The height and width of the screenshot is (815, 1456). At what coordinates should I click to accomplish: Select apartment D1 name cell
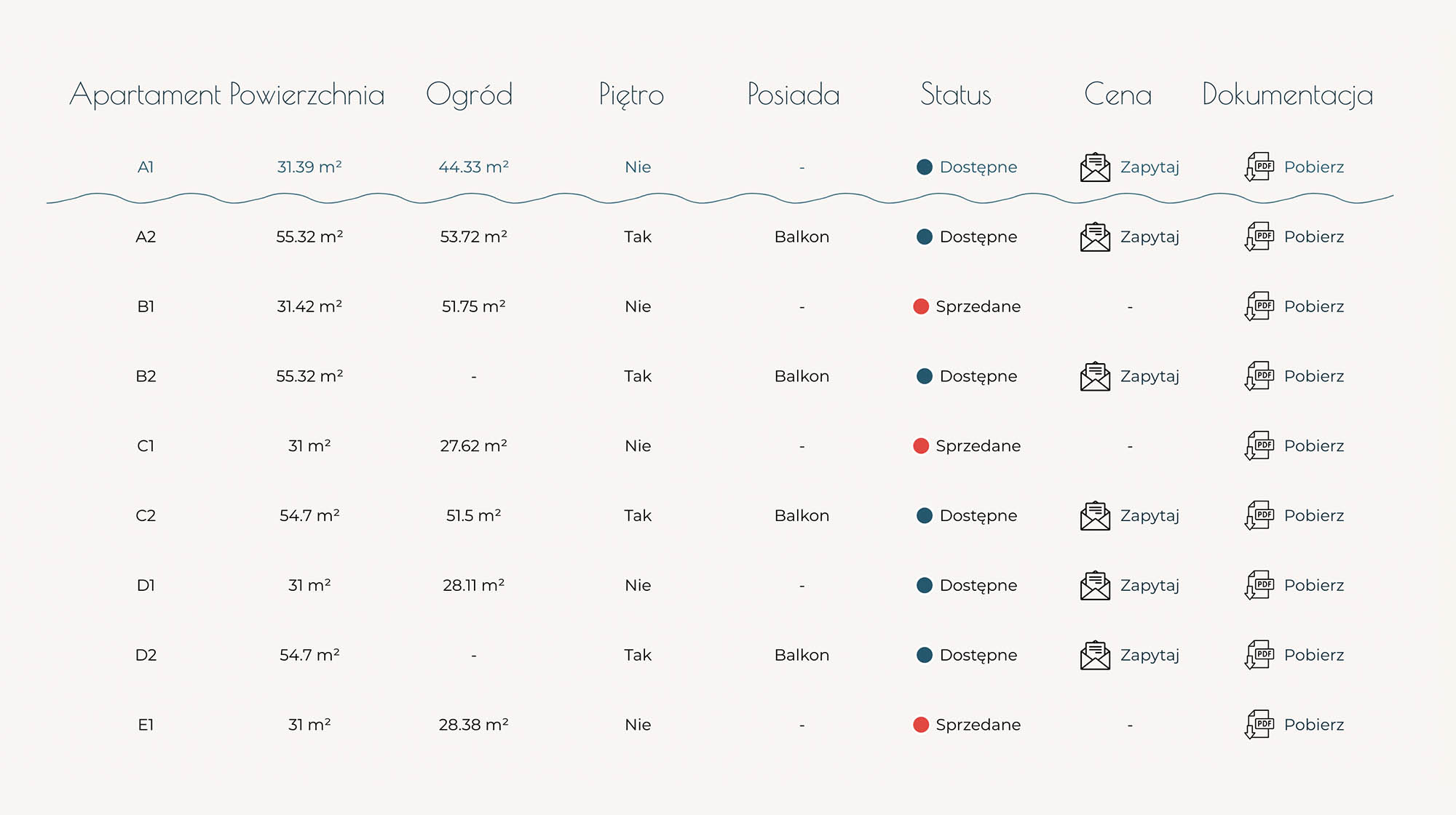pos(146,586)
